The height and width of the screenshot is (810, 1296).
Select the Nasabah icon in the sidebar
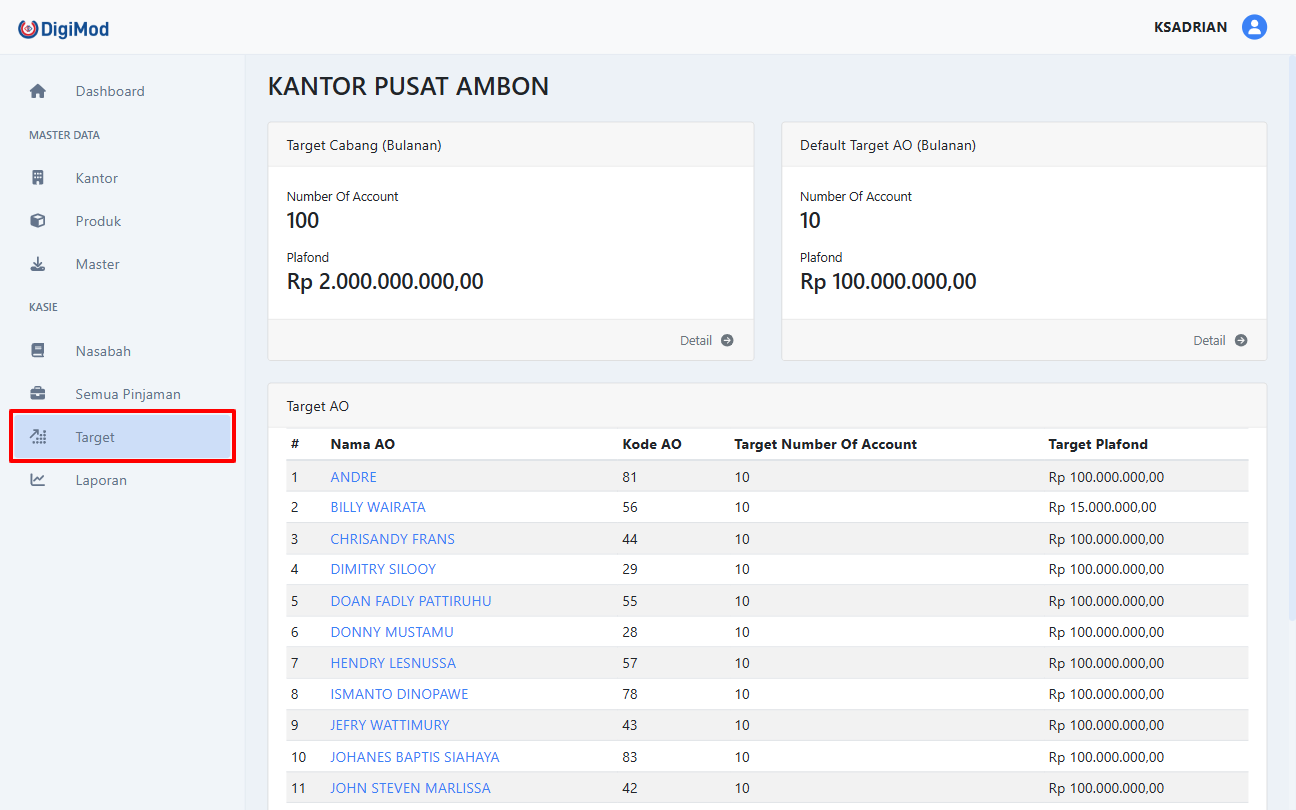37,350
